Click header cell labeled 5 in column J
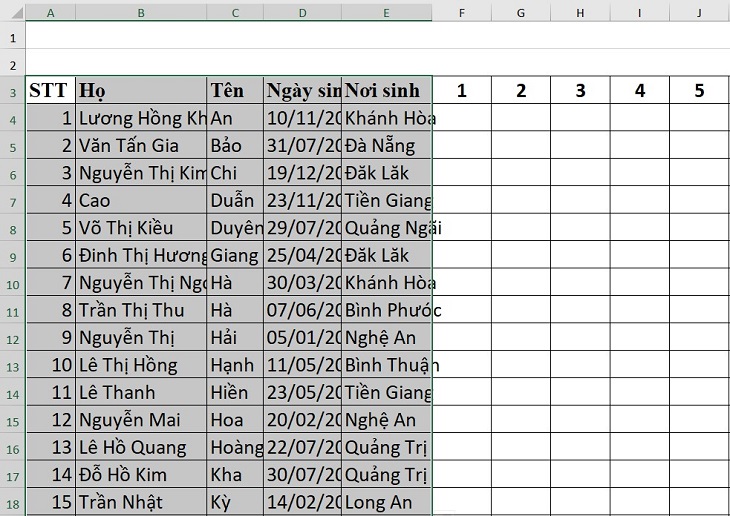This screenshot has width=730, height=516. point(699,90)
